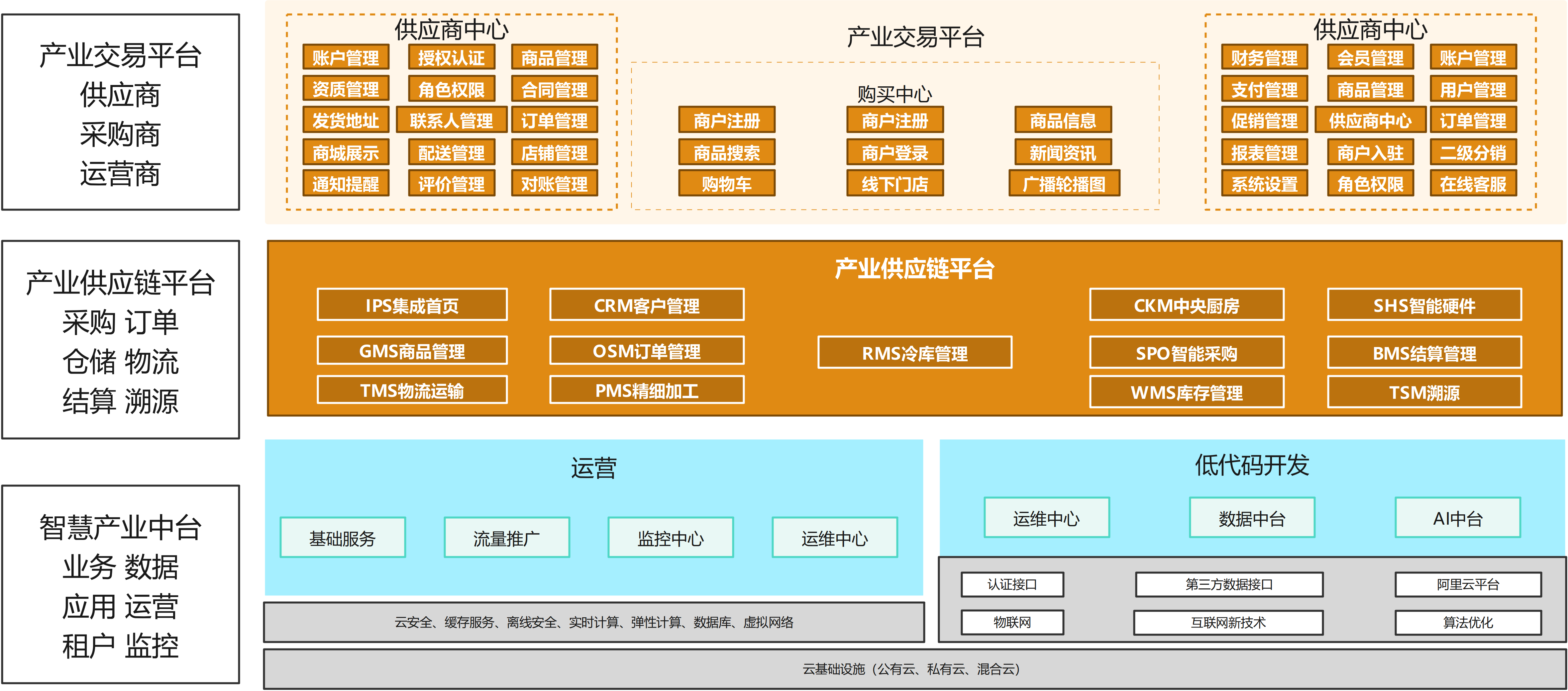This screenshot has width=1568, height=691.
Task: Select the 购物车 box
Action: click(727, 184)
